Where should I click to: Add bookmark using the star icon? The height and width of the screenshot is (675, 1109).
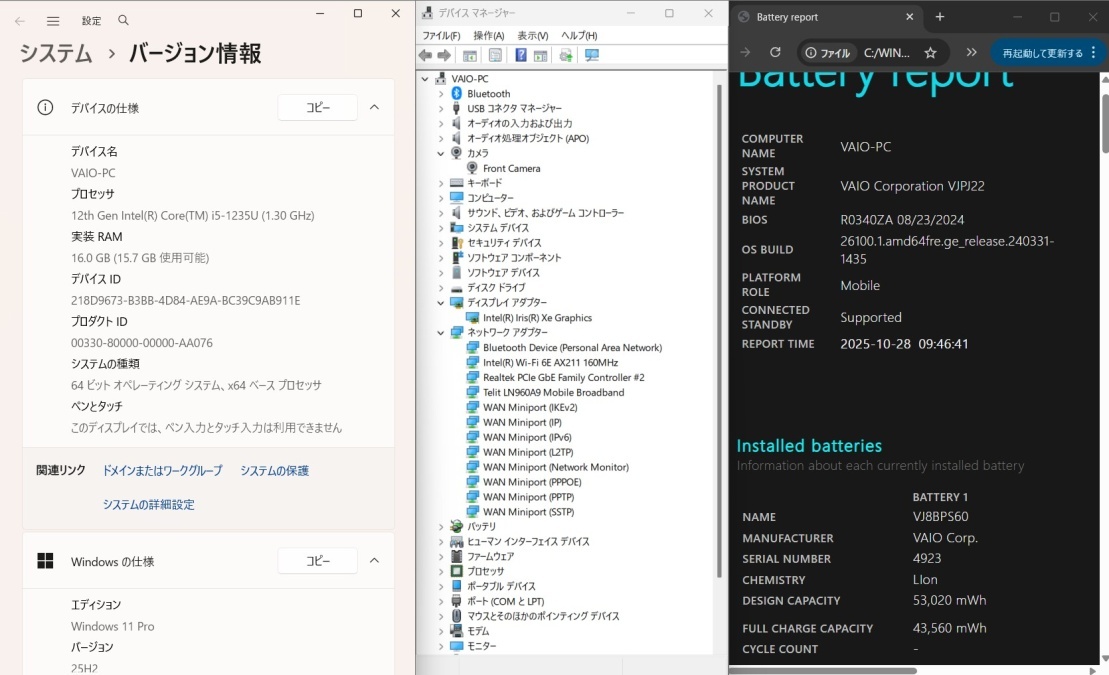coord(931,52)
